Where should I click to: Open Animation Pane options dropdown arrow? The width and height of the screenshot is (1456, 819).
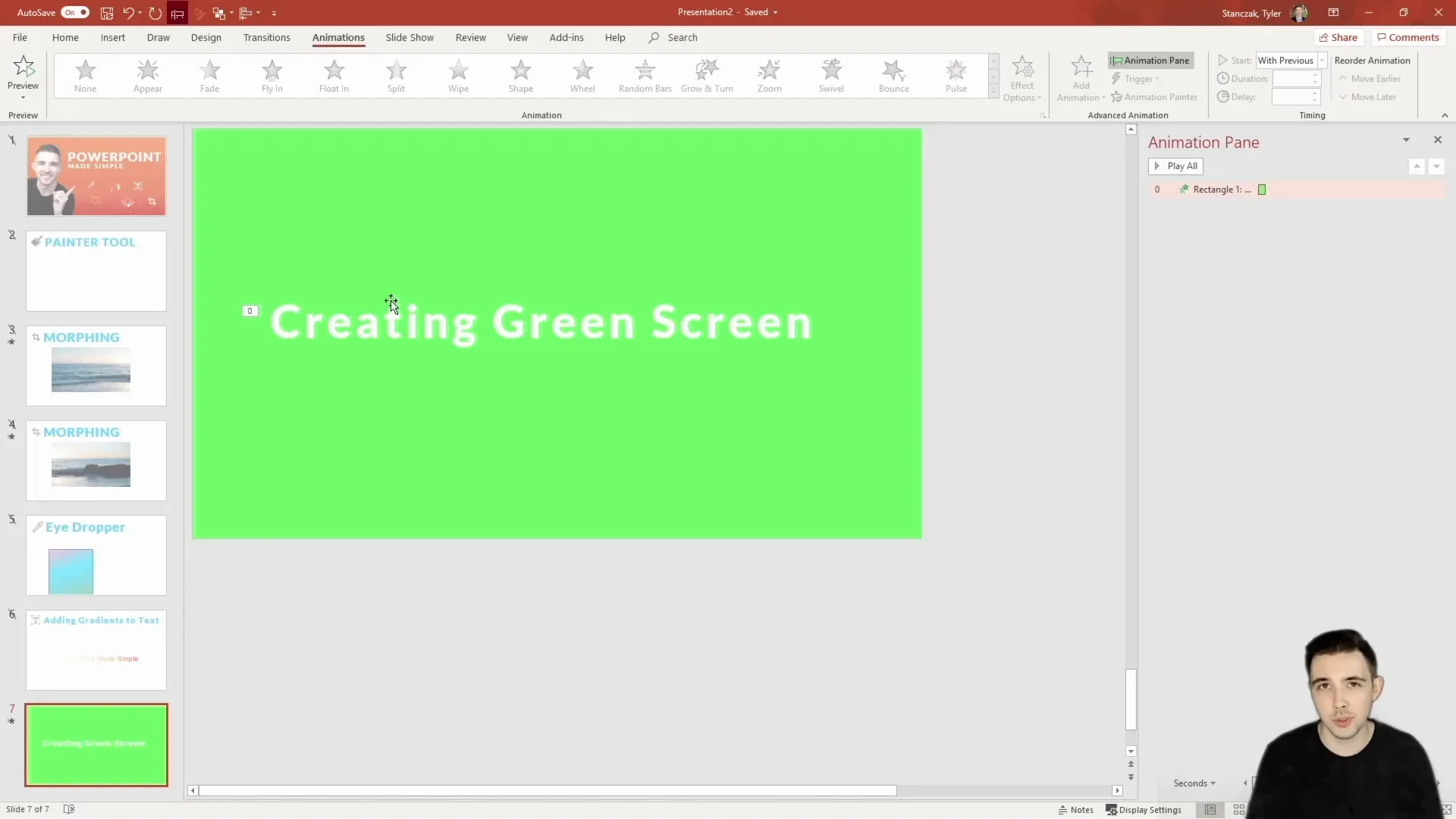click(1406, 140)
